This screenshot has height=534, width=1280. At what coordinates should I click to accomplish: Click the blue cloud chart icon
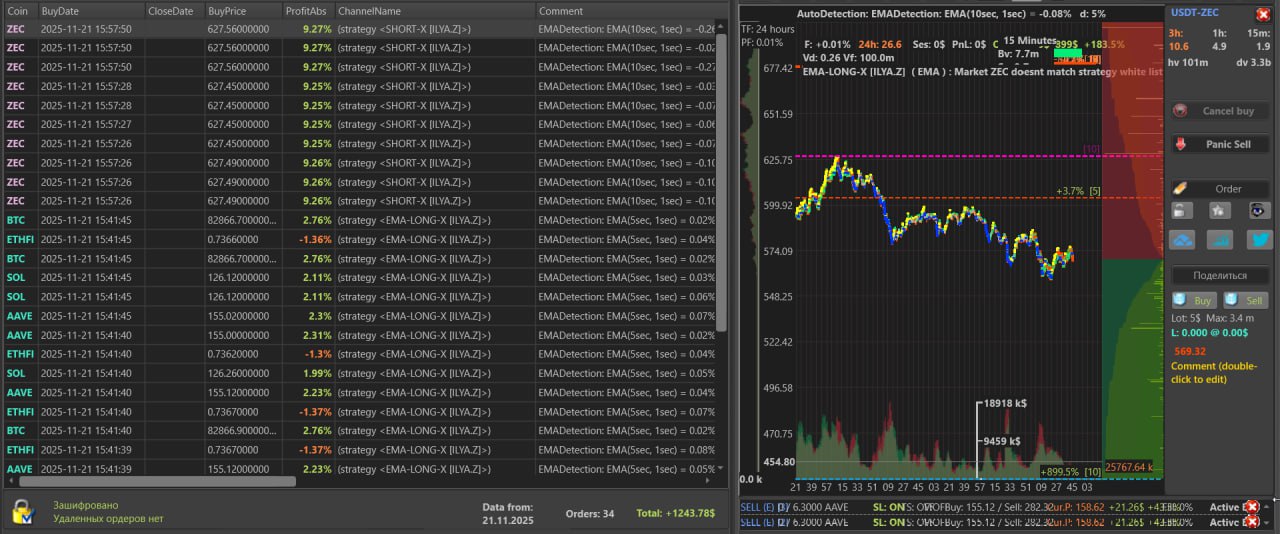click(x=1181, y=240)
